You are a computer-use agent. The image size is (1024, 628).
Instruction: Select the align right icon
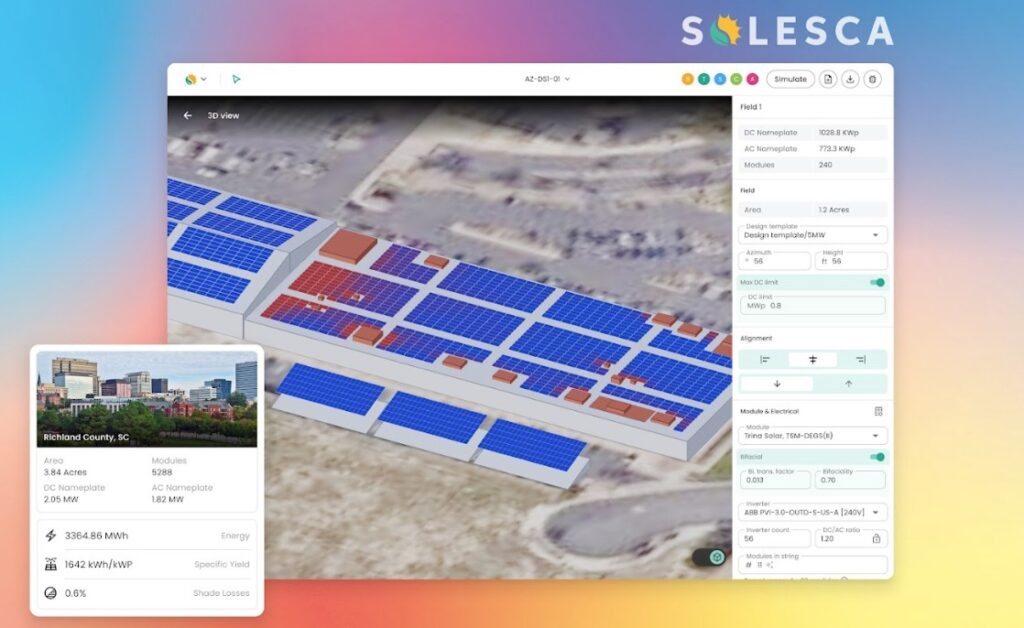[x=860, y=359]
